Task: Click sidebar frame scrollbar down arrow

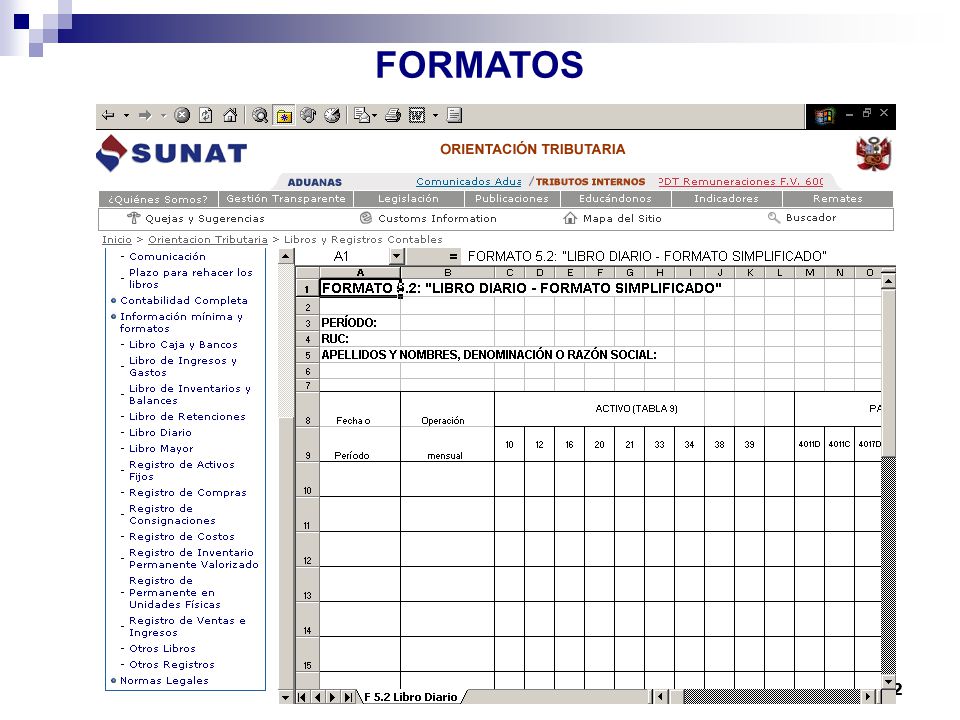Action: (286, 697)
